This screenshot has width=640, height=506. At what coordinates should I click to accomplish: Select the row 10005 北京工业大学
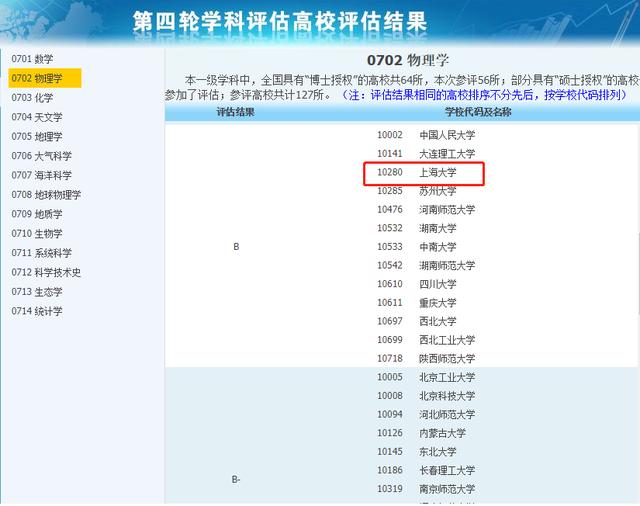[426, 377]
